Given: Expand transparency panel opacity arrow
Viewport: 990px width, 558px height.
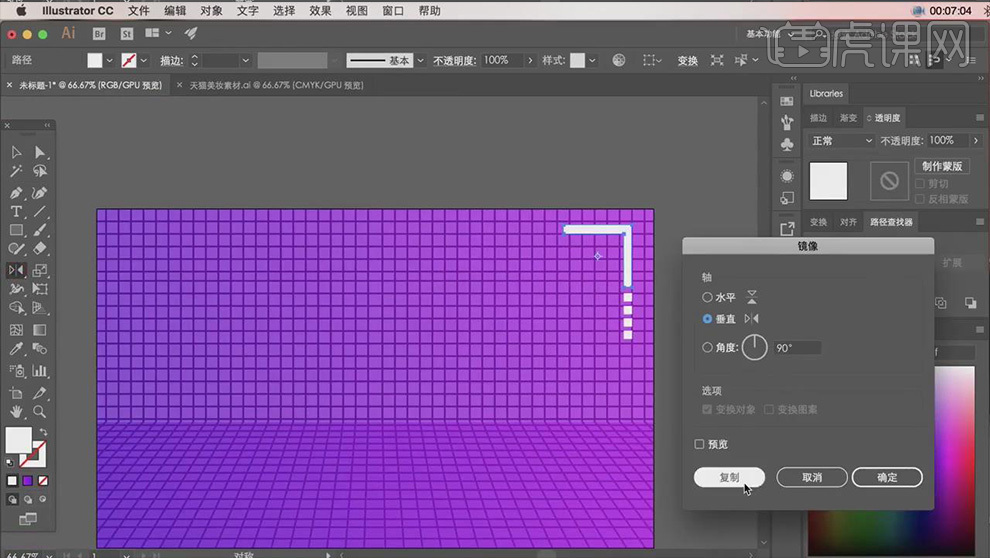Looking at the screenshot, I should coord(976,141).
